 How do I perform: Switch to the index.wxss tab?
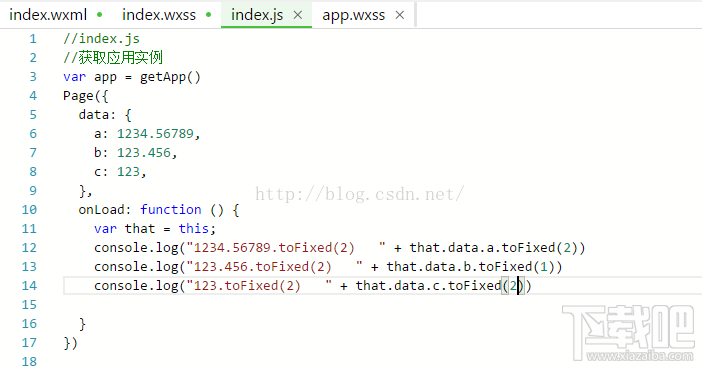pos(159,15)
